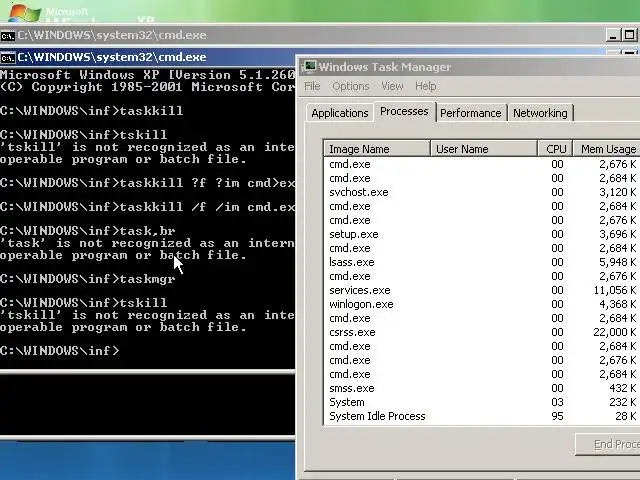Click the 'task,br' command line in the console
640x480 pixels.
click(88, 231)
